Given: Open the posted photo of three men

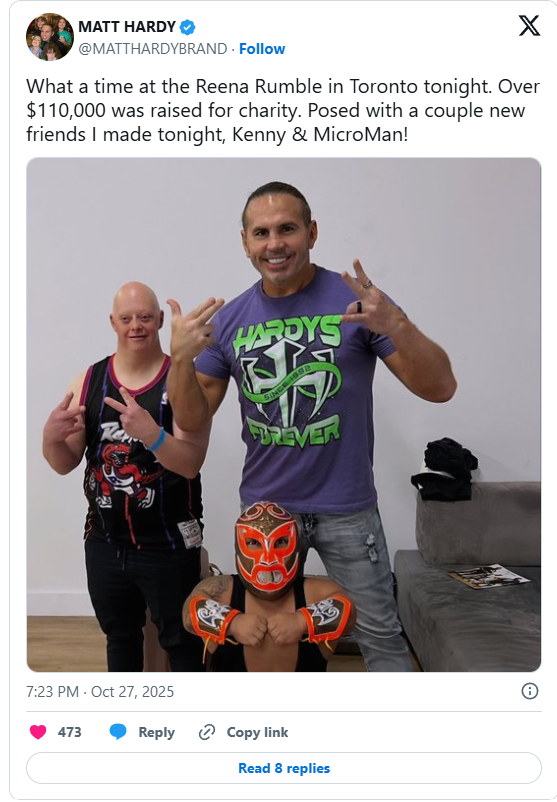Looking at the screenshot, I should (284, 414).
